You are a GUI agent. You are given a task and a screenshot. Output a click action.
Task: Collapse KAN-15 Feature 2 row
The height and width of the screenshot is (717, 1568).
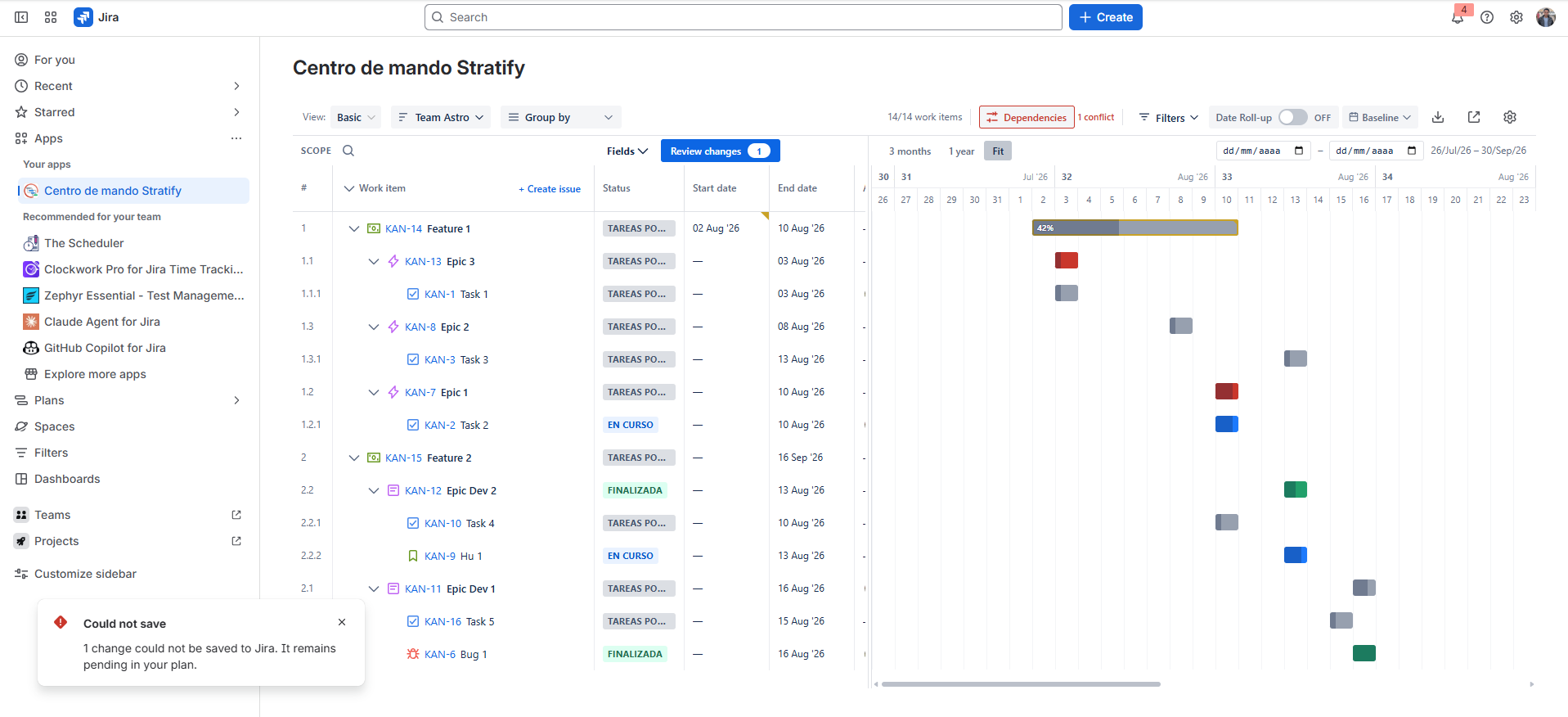pos(354,458)
